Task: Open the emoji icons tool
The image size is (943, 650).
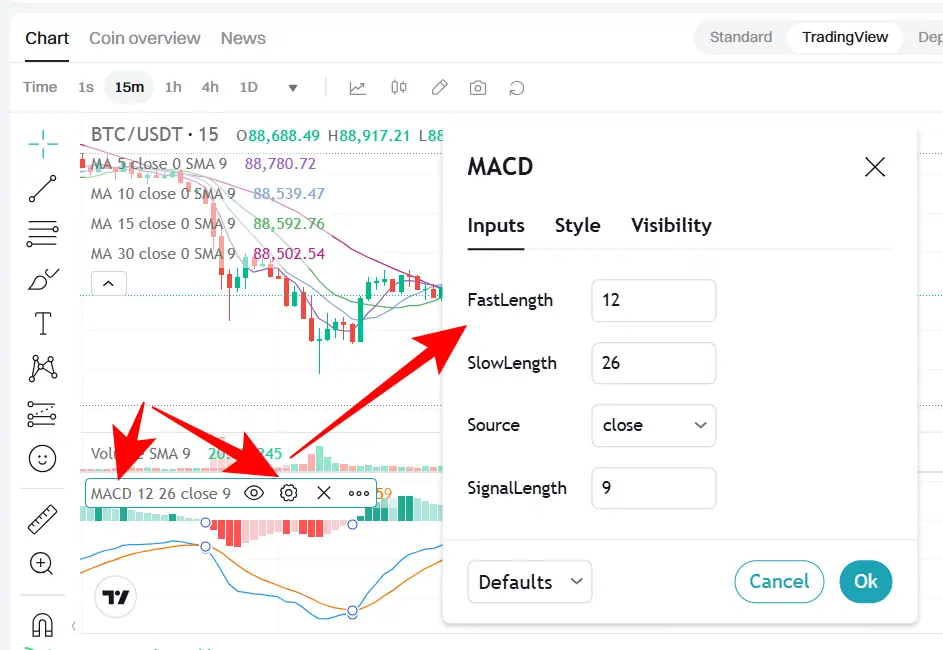Action: point(43,458)
